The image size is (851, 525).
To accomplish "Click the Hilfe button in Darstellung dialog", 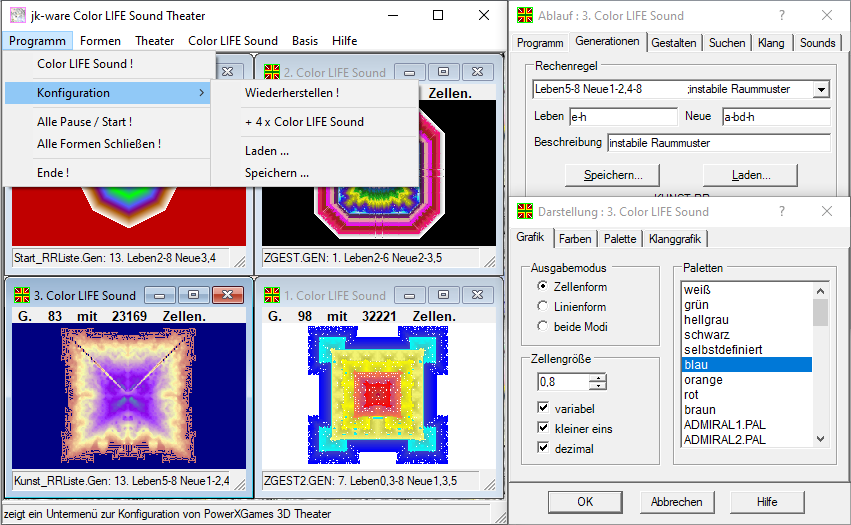I will click(767, 502).
